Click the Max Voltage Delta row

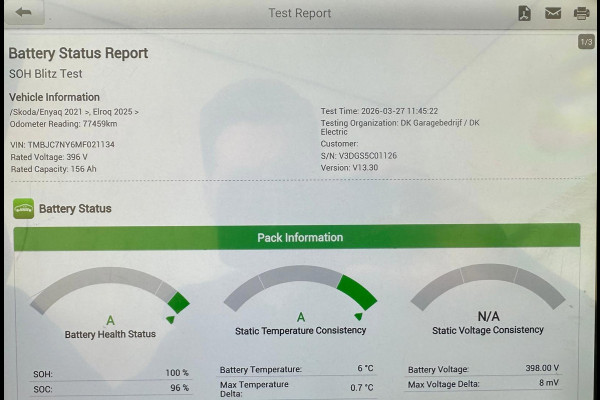pos(484,384)
